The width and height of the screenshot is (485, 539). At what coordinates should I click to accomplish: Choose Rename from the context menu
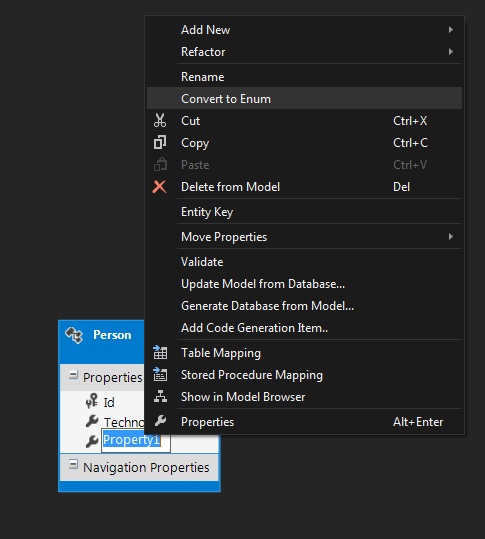pos(304,77)
